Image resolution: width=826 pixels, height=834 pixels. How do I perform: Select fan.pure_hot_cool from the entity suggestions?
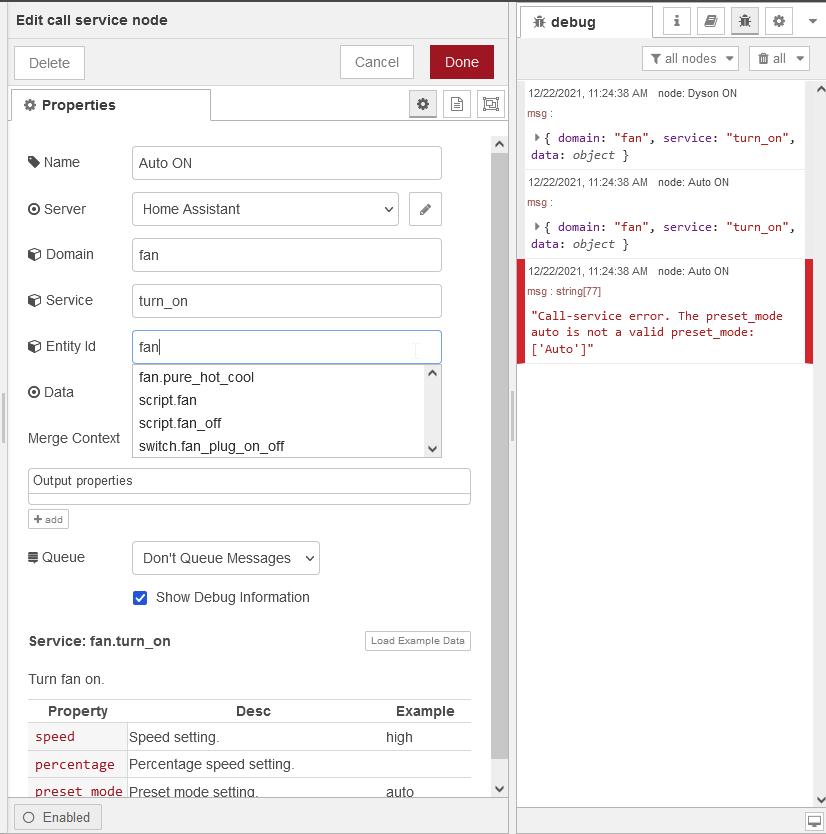(x=196, y=377)
